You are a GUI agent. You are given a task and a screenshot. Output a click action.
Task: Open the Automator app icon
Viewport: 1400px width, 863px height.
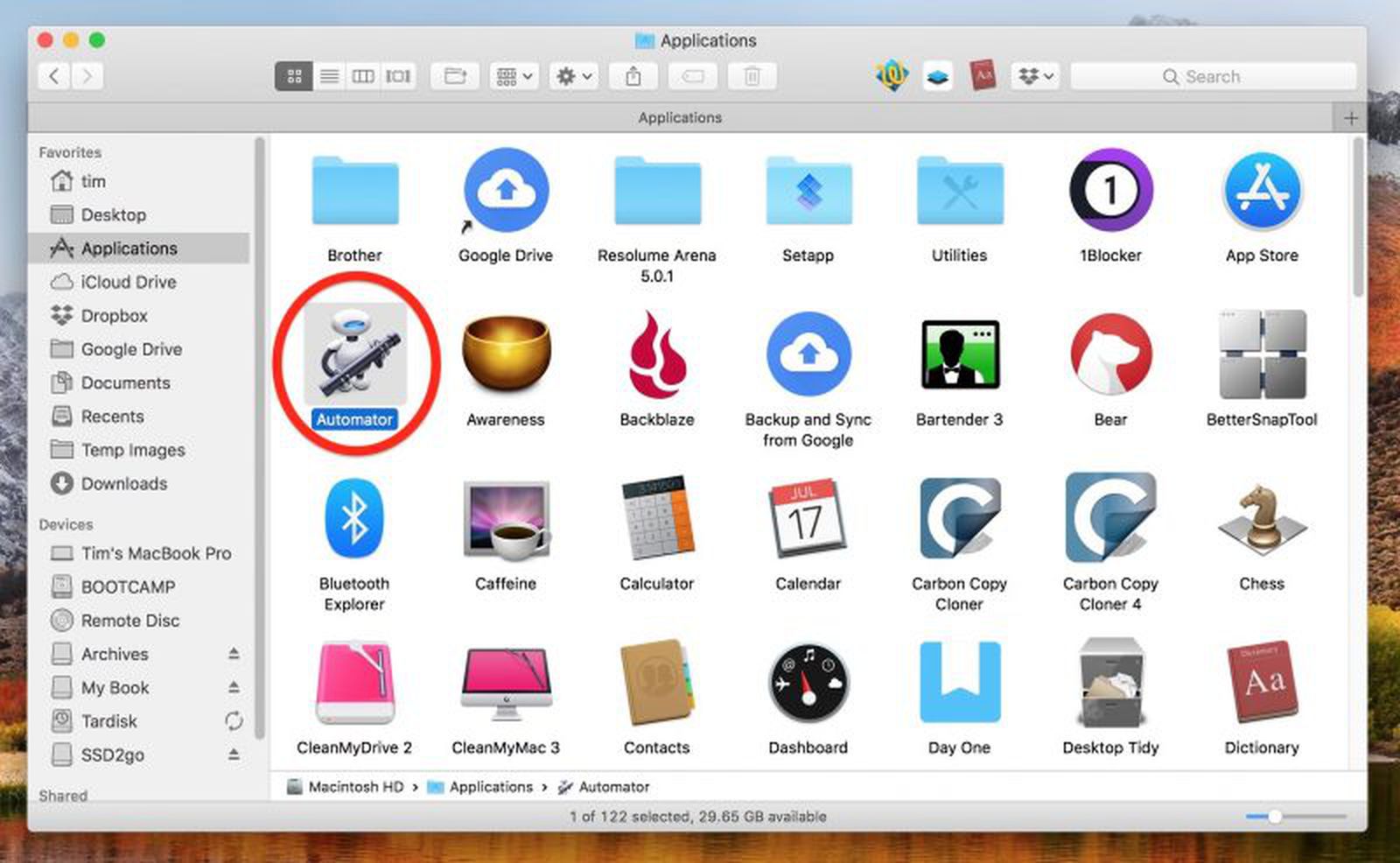click(x=354, y=356)
